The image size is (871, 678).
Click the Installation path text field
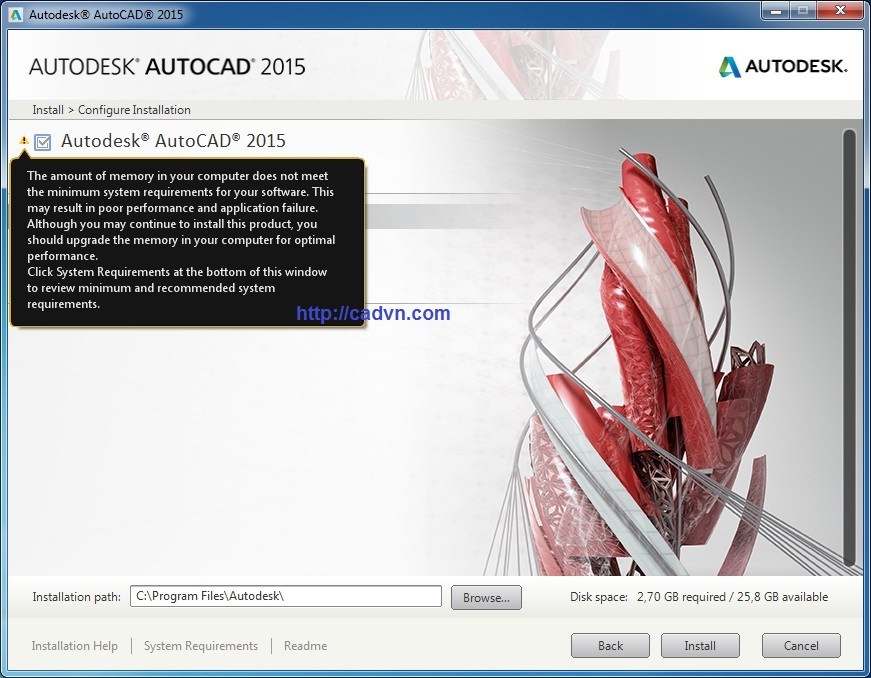click(286, 596)
